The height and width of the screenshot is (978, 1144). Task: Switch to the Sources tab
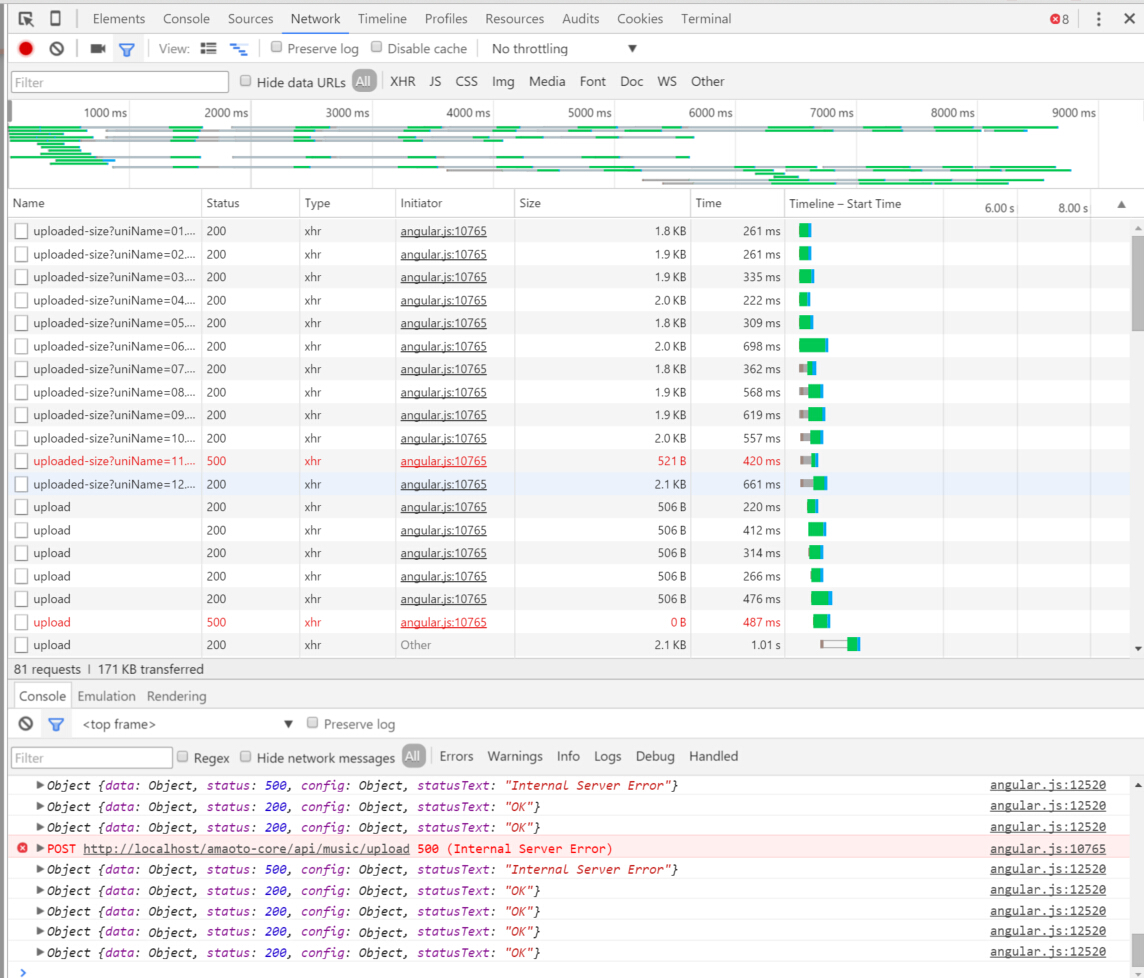[250, 19]
